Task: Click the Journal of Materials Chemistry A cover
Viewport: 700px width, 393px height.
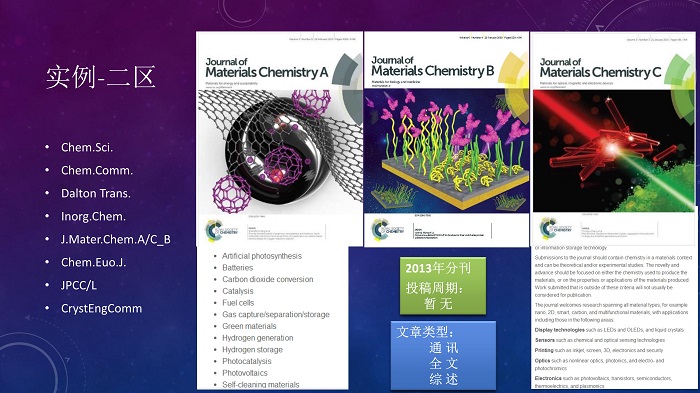Action: point(279,138)
